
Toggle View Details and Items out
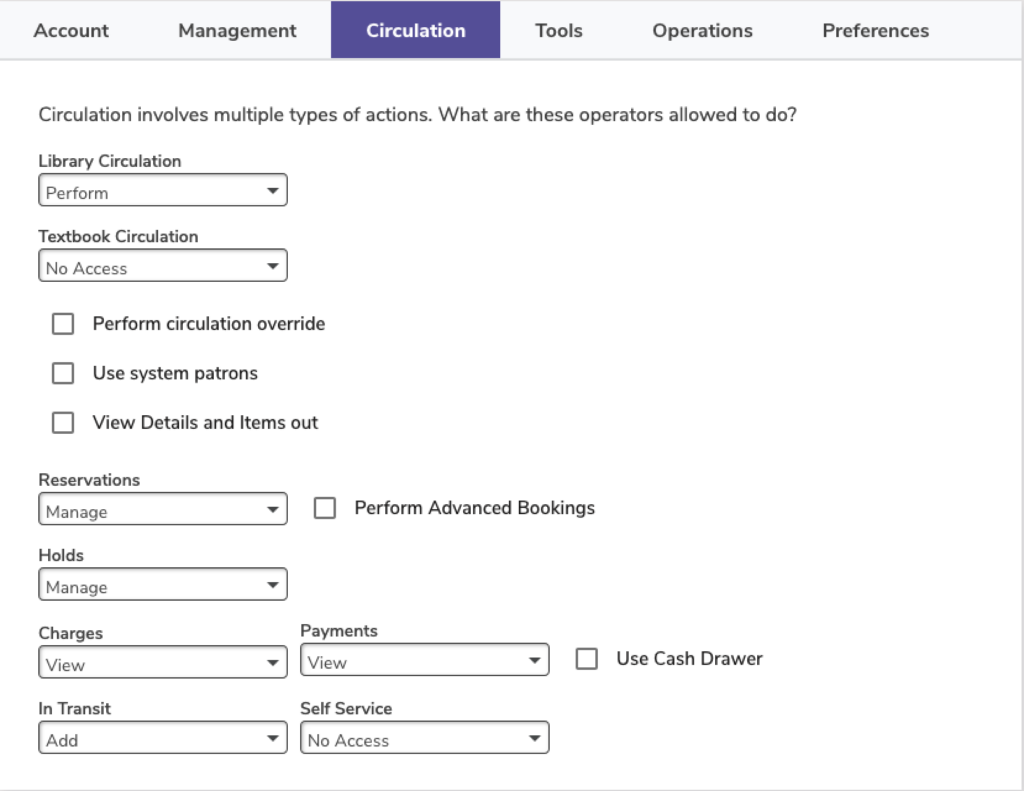click(x=63, y=423)
